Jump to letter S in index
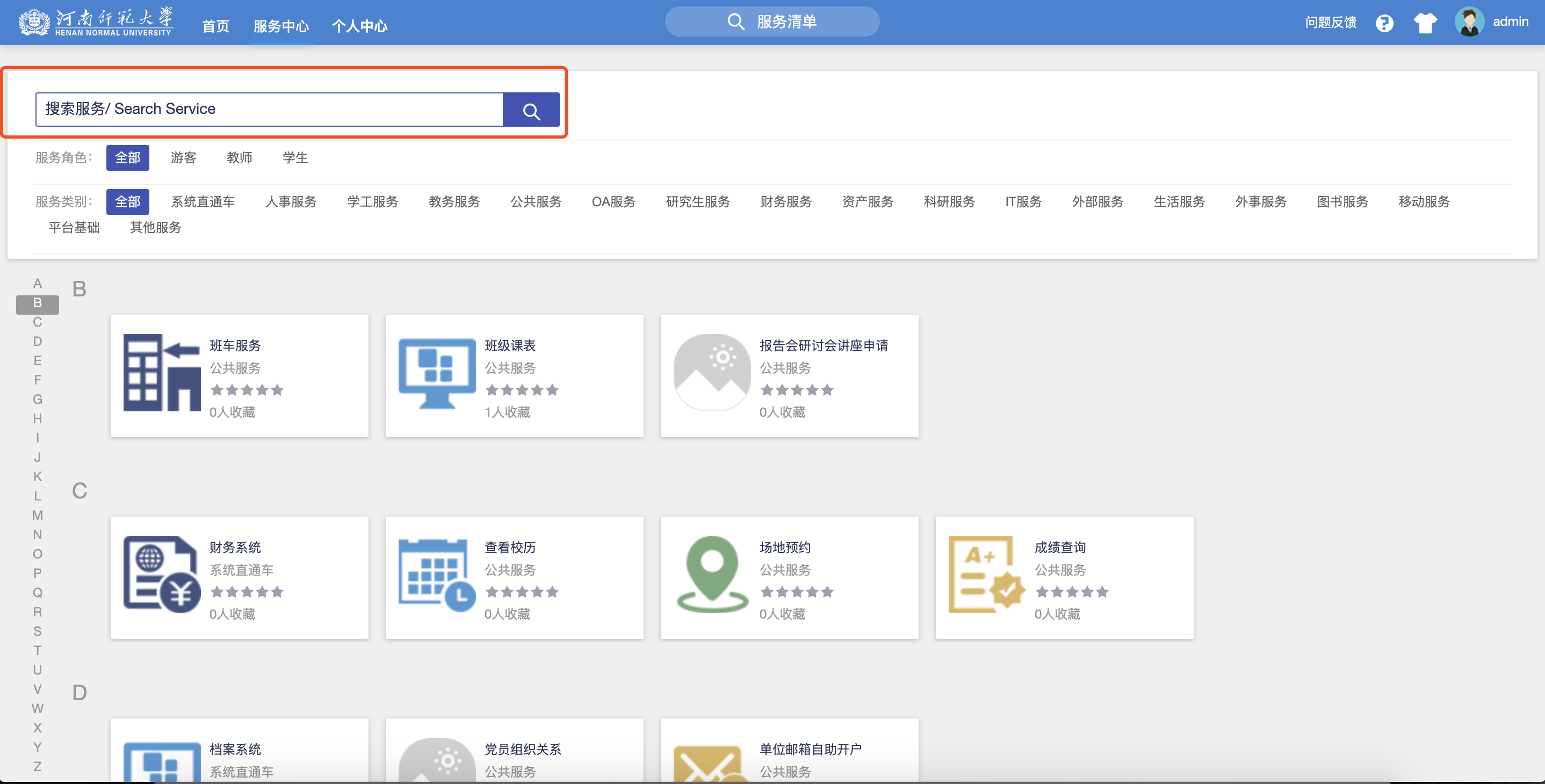Screen dimensions: 1545x784 37,631
